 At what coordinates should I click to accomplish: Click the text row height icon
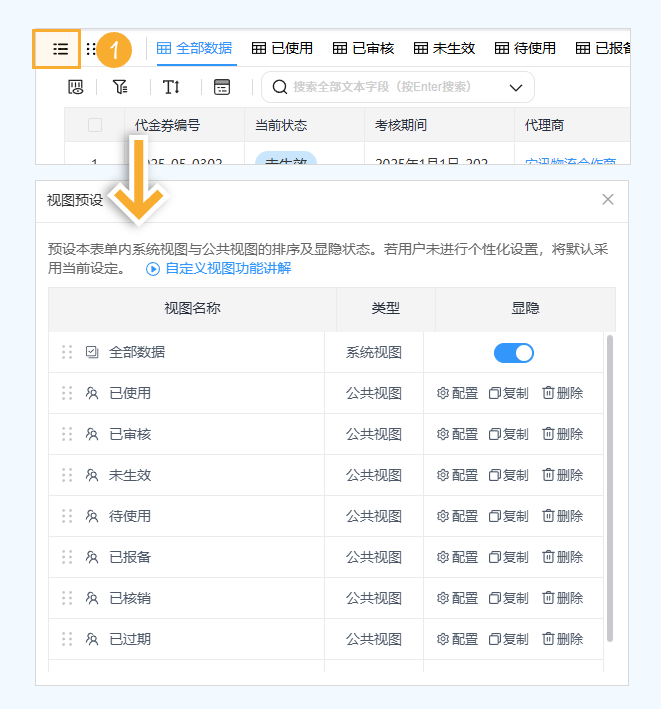(x=172, y=87)
